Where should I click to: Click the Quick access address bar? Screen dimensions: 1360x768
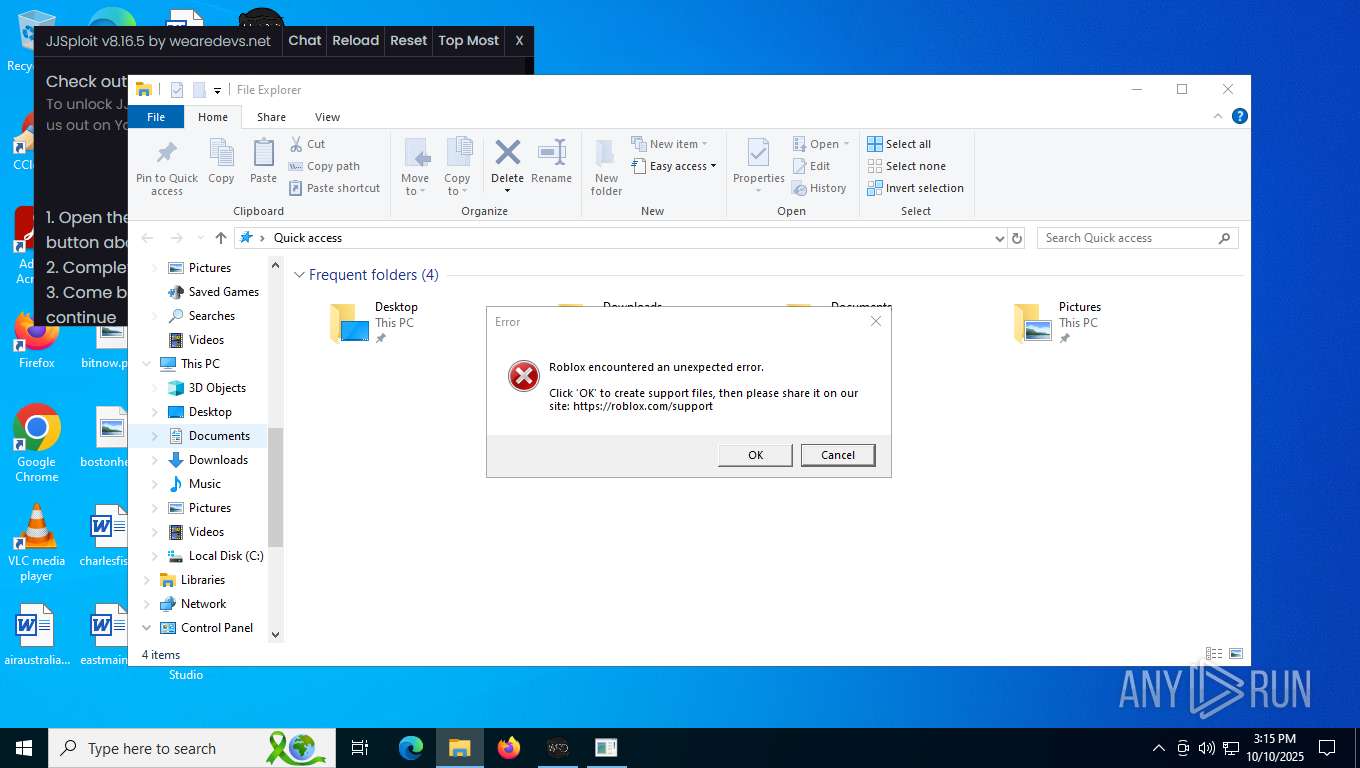point(620,238)
